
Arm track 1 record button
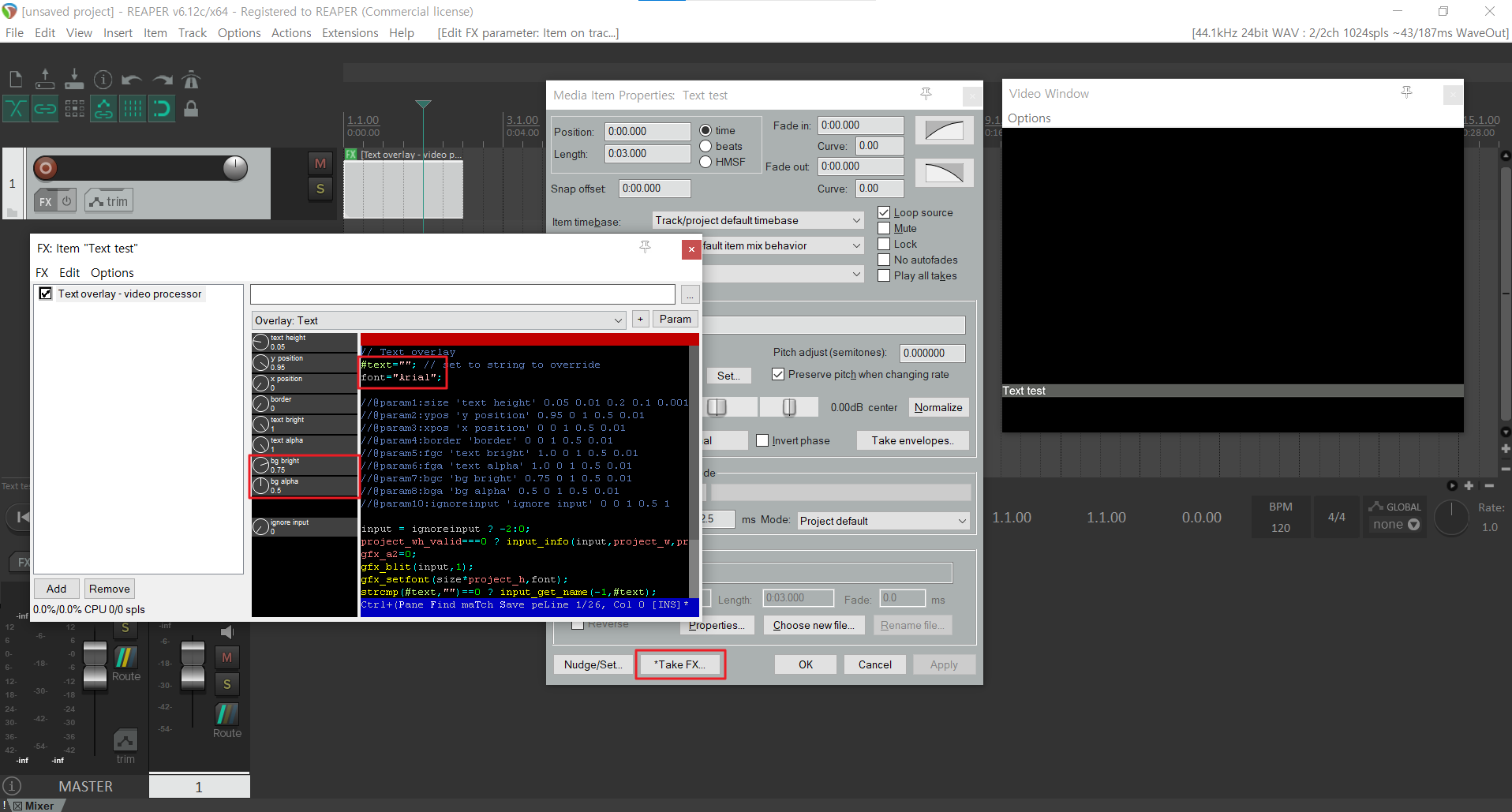(x=46, y=167)
